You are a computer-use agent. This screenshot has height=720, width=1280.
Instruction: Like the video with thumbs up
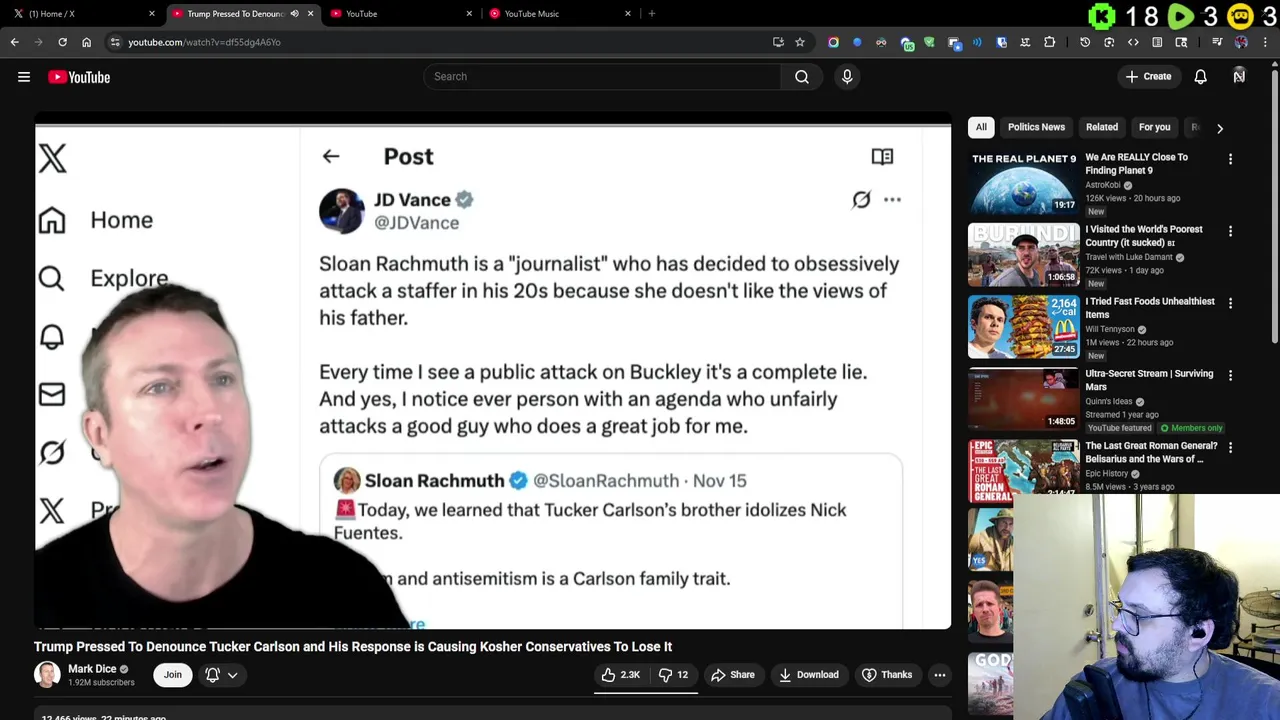(619, 675)
